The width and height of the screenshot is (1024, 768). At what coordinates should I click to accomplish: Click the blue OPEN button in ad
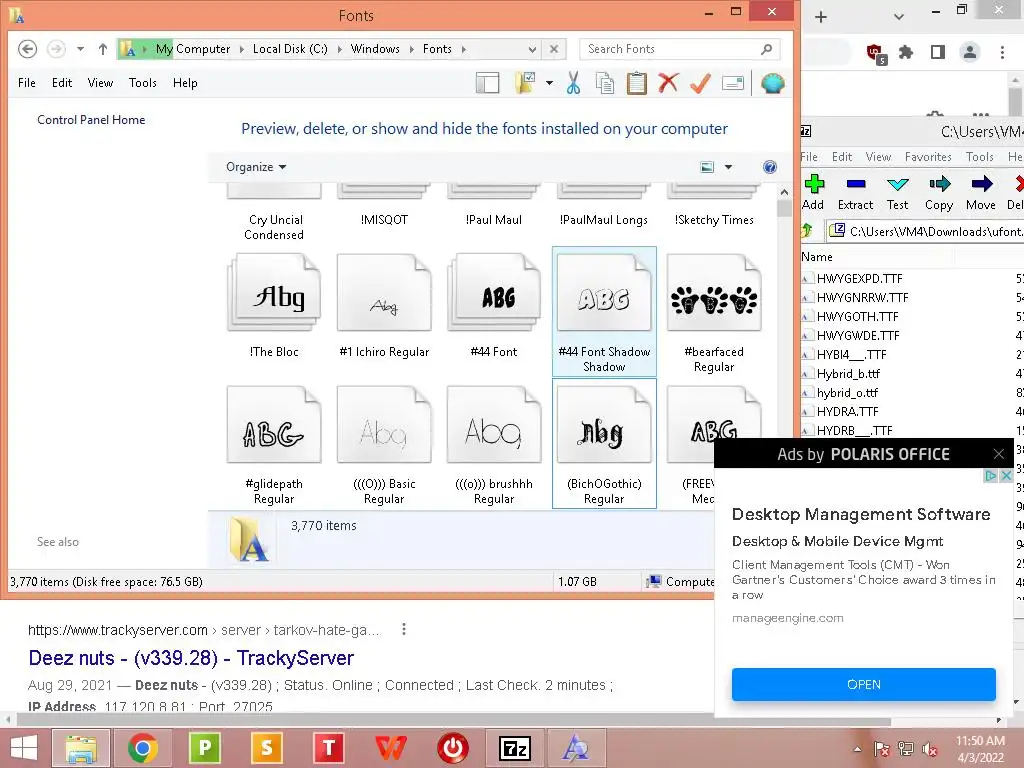pos(863,684)
